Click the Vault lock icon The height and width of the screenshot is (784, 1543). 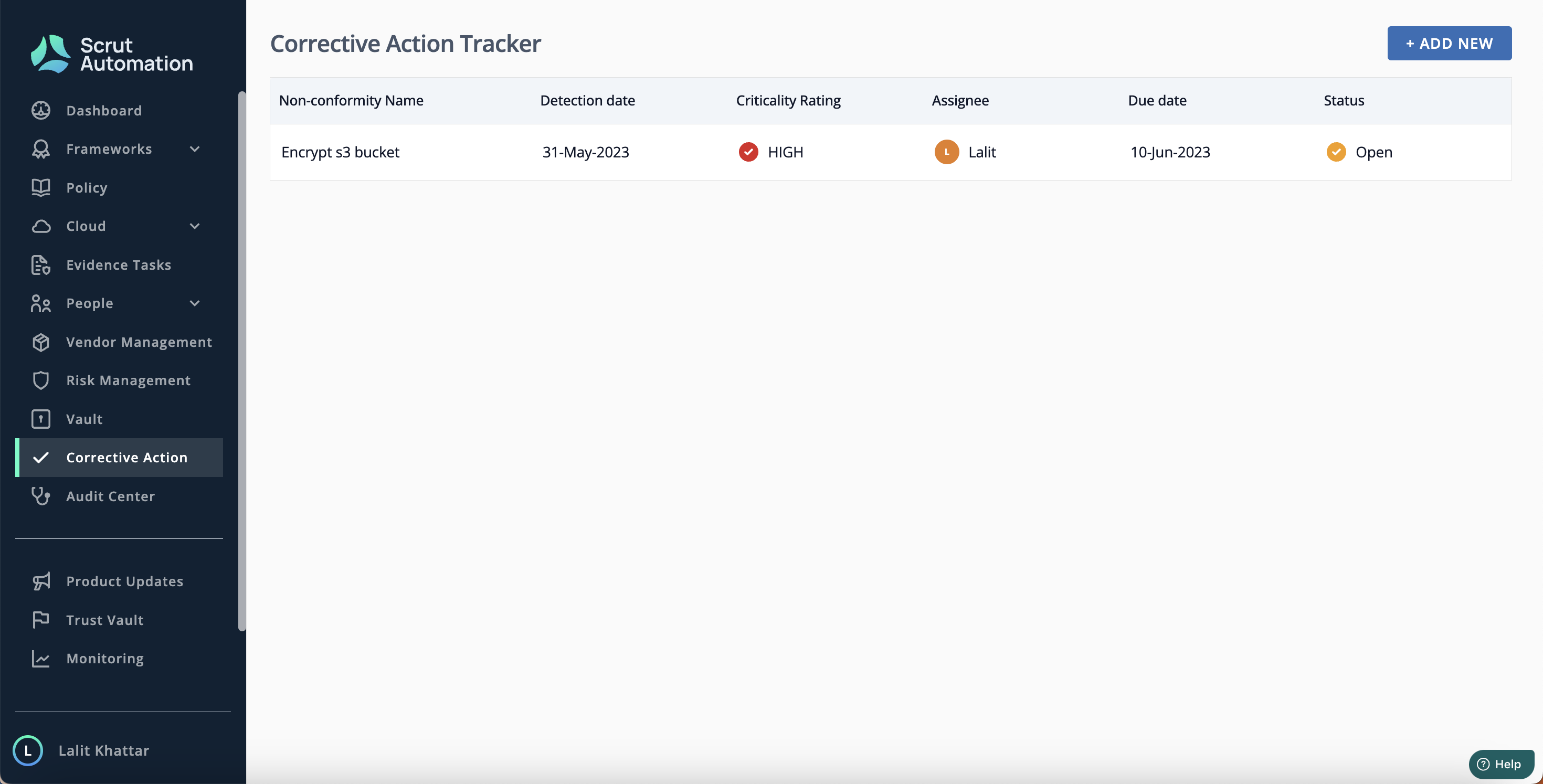[41, 419]
